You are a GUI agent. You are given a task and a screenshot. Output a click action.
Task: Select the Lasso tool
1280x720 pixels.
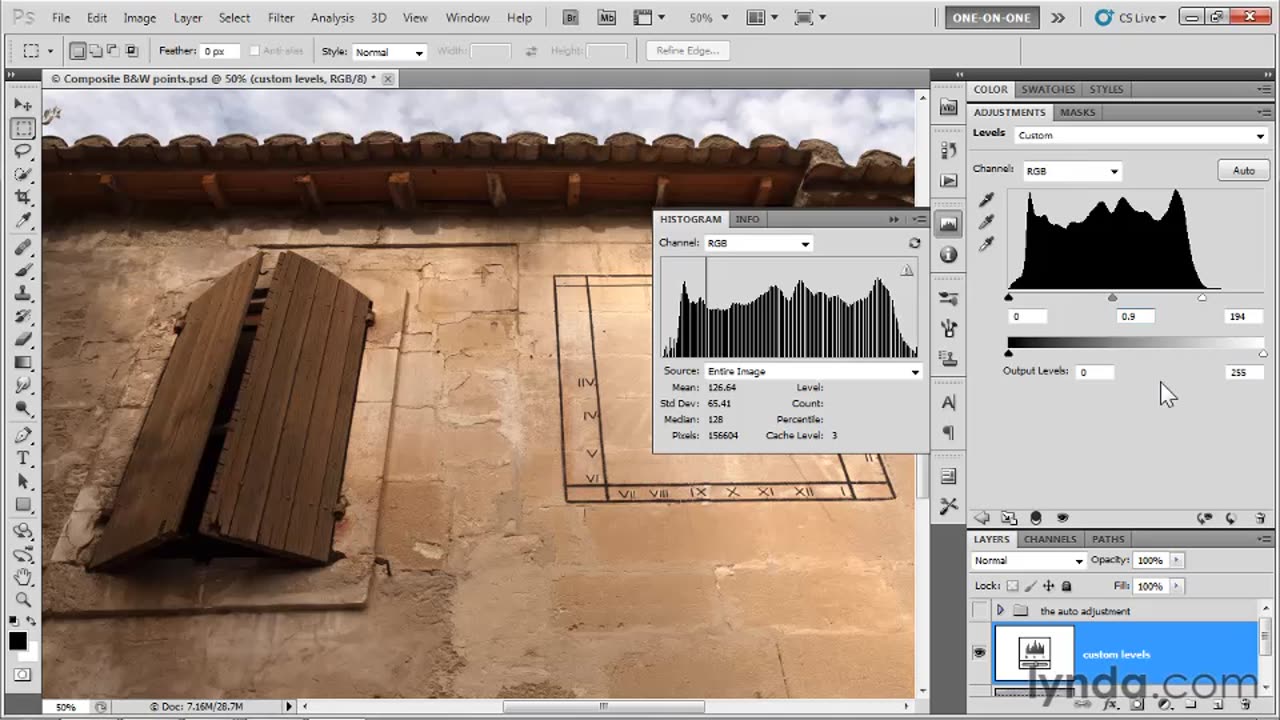pos(23,152)
